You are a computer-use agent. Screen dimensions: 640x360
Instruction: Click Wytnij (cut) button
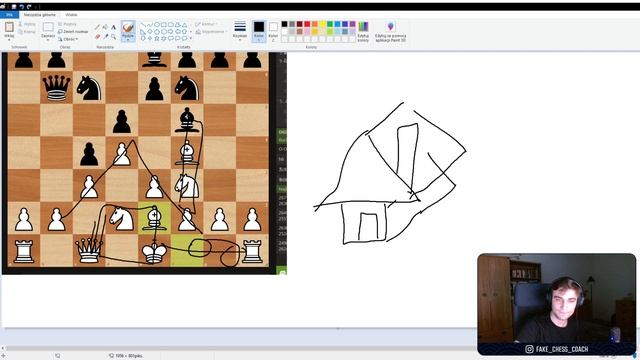(x=27, y=24)
